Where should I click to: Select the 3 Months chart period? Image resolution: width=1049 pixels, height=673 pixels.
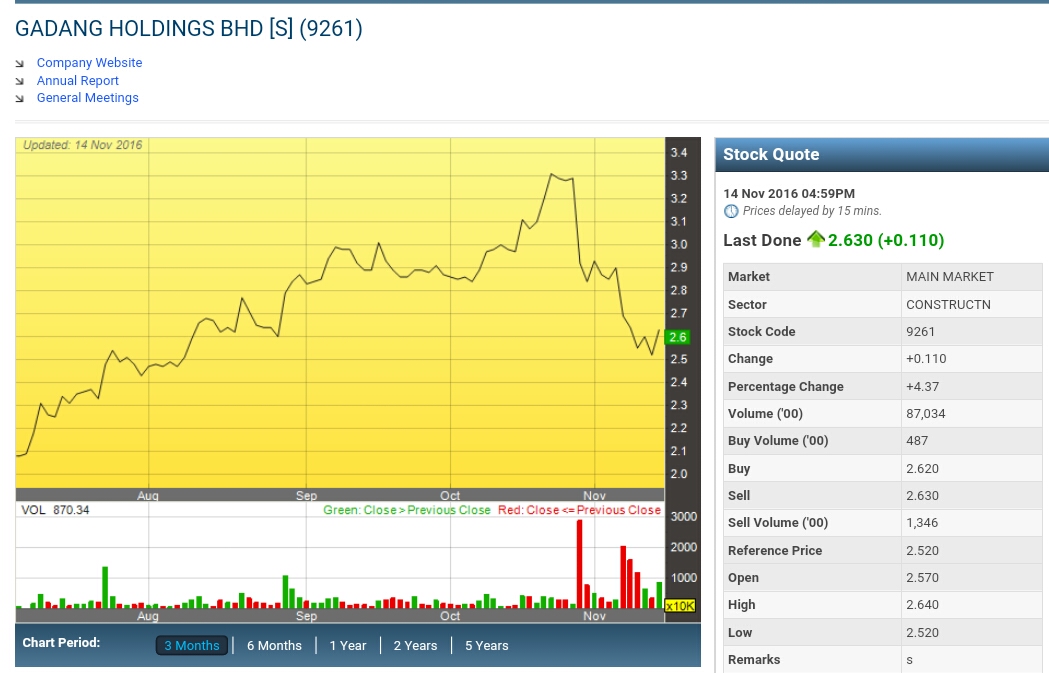pos(192,646)
